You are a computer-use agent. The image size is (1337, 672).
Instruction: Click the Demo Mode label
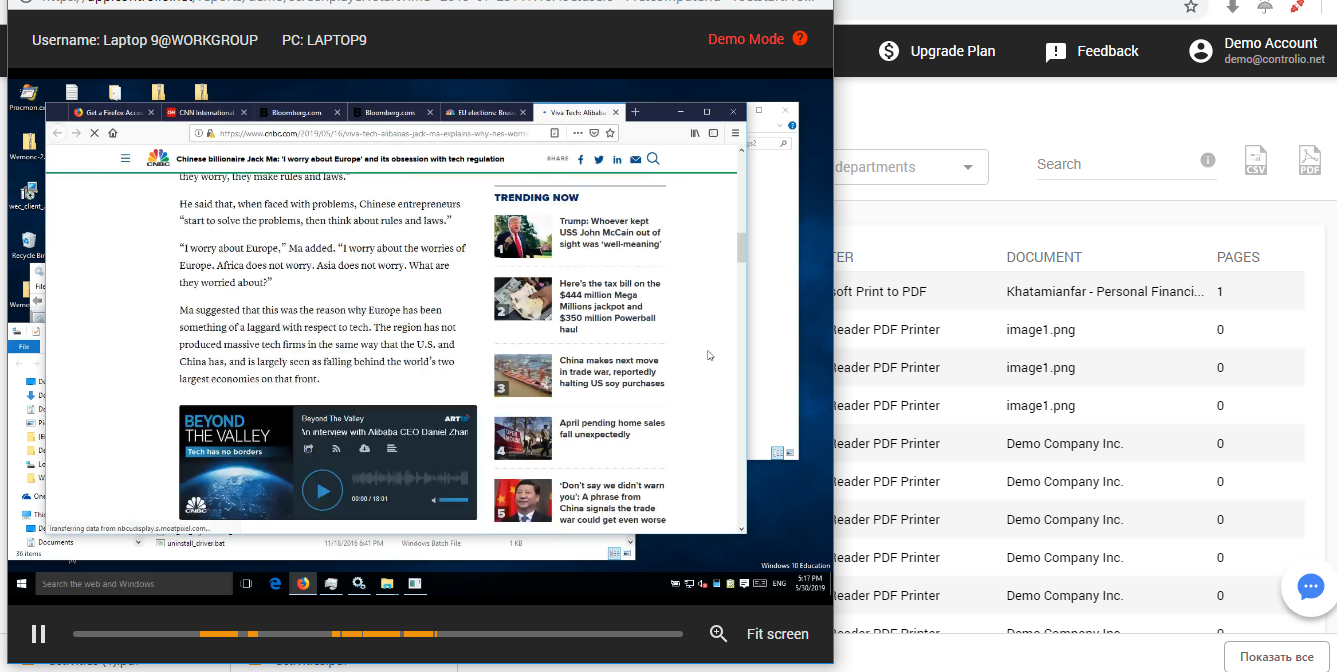[x=746, y=39]
